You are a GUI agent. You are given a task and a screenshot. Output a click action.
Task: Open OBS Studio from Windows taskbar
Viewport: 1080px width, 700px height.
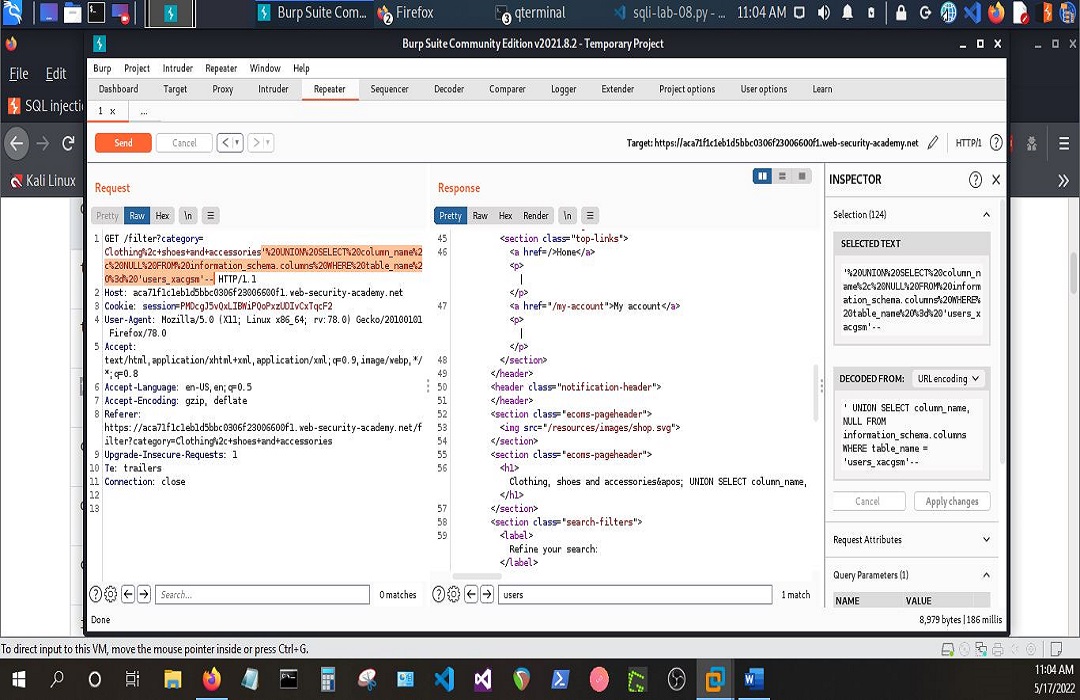point(676,680)
